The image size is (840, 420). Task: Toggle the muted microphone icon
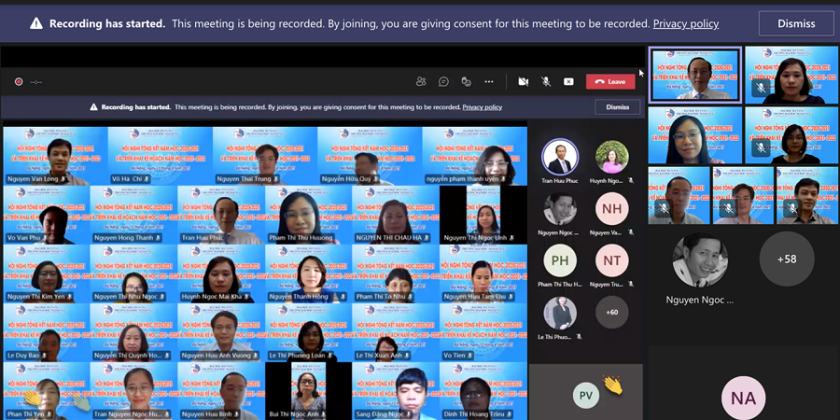(546, 81)
